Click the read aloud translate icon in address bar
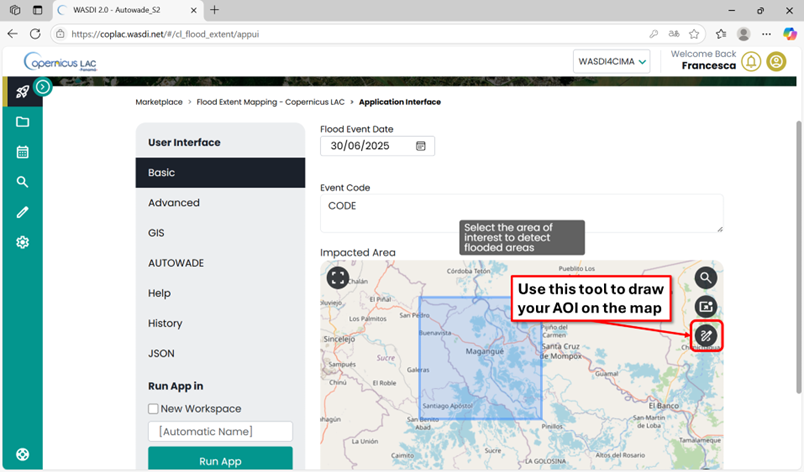 674,34
